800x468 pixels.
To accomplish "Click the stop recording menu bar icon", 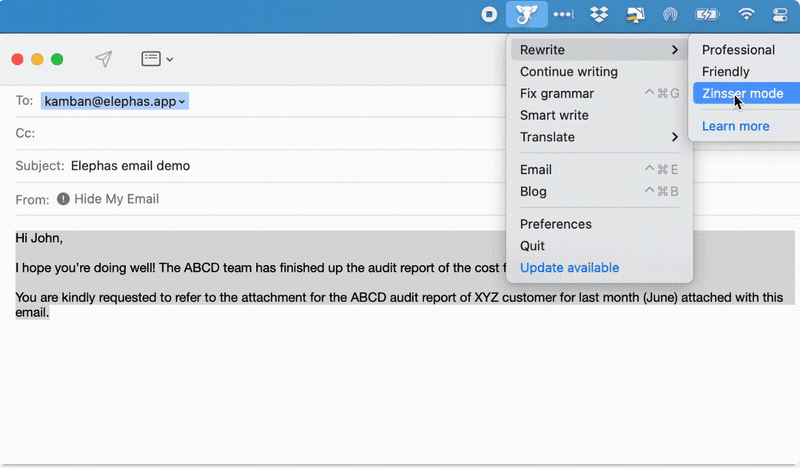I will pyautogui.click(x=489, y=14).
